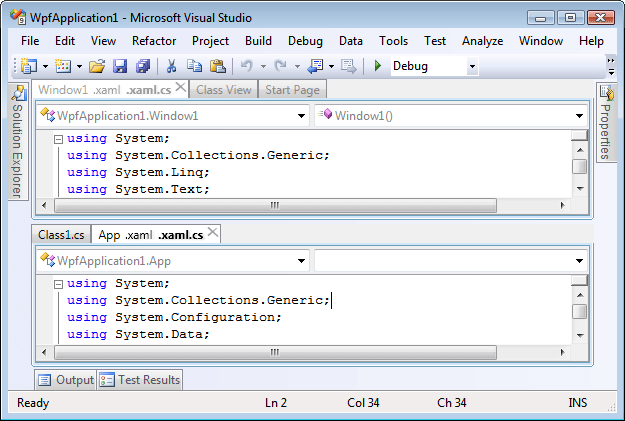
Task: Cut selection with the scissors icon
Action: tap(171, 66)
